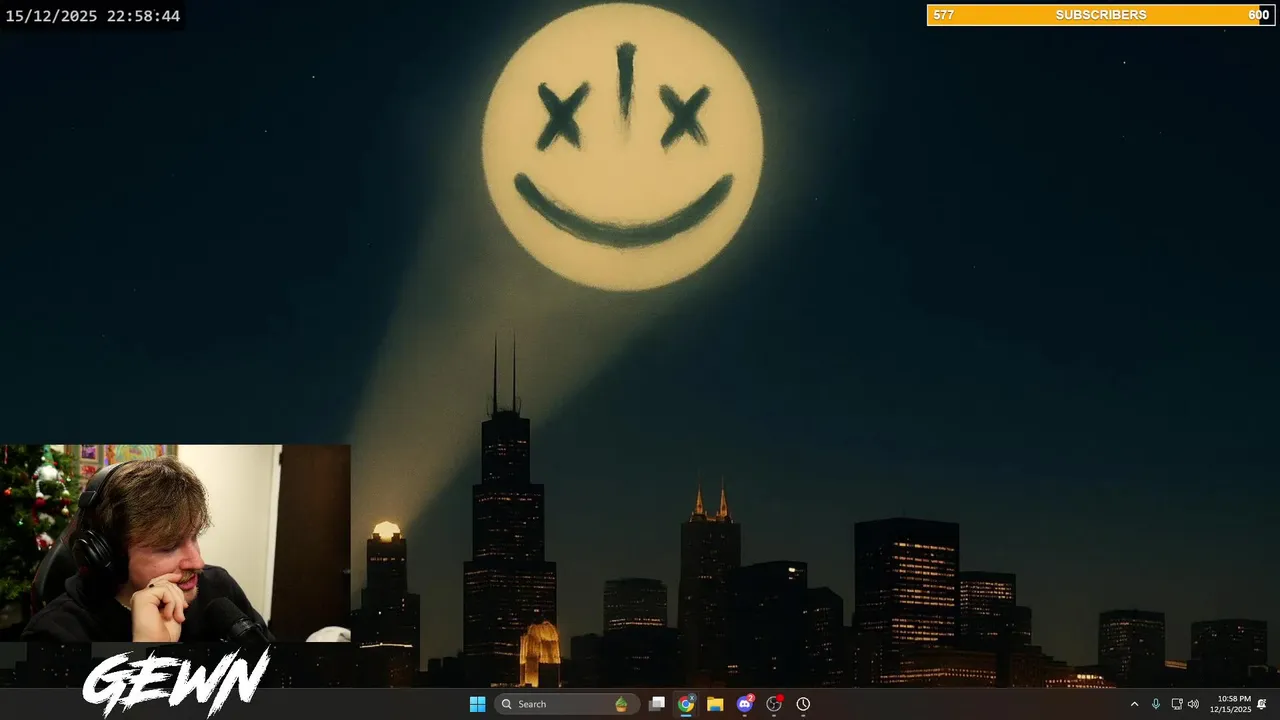Open network settings tray icon
This screenshot has width=1280, height=720.
click(1177, 704)
